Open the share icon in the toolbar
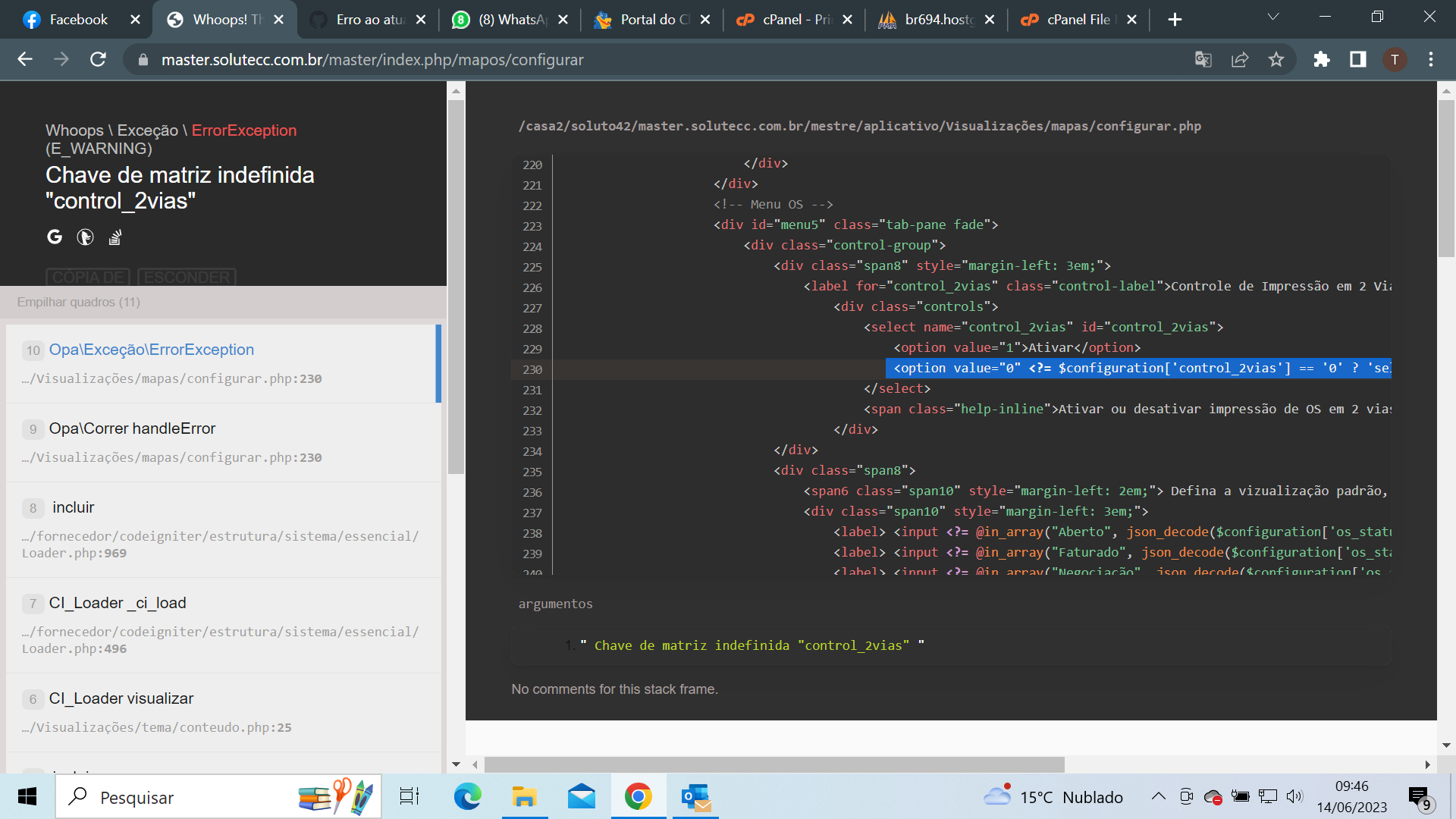 (1240, 59)
